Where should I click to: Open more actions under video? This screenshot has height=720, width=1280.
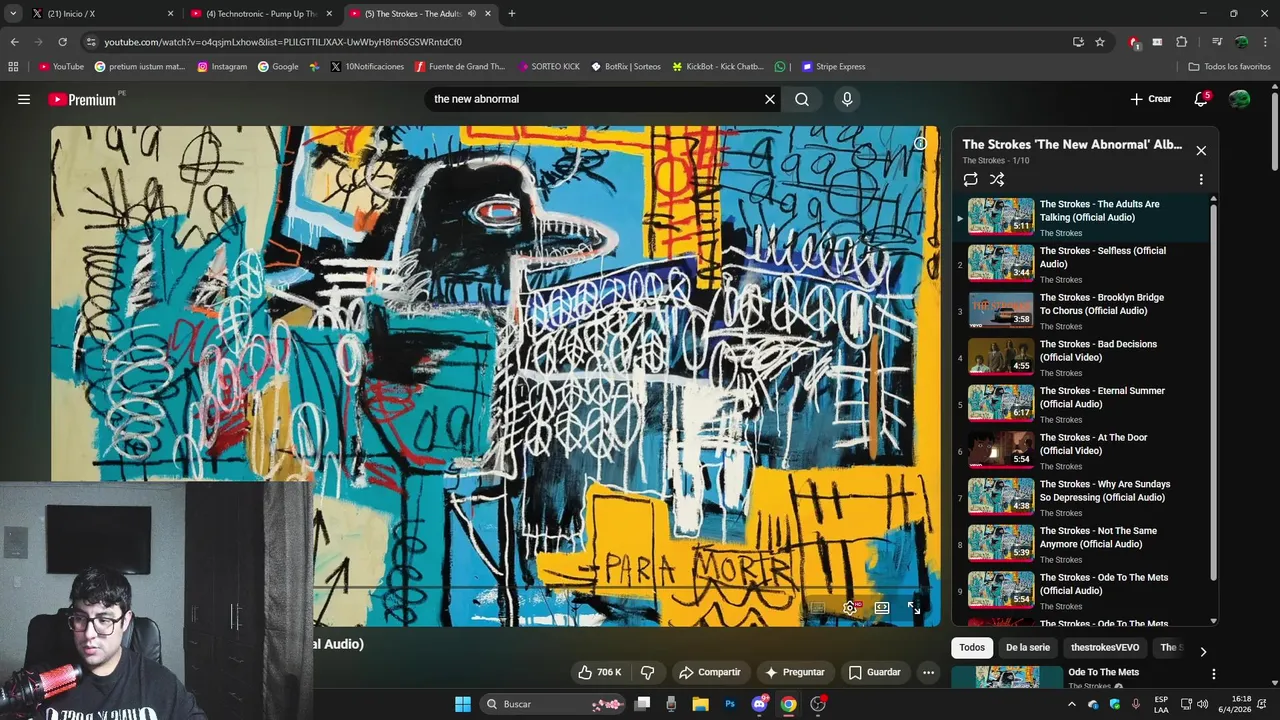click(928, 672)
